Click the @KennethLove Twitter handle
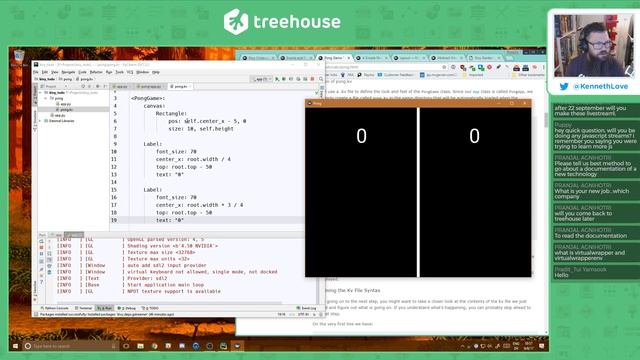 [600, 87]
